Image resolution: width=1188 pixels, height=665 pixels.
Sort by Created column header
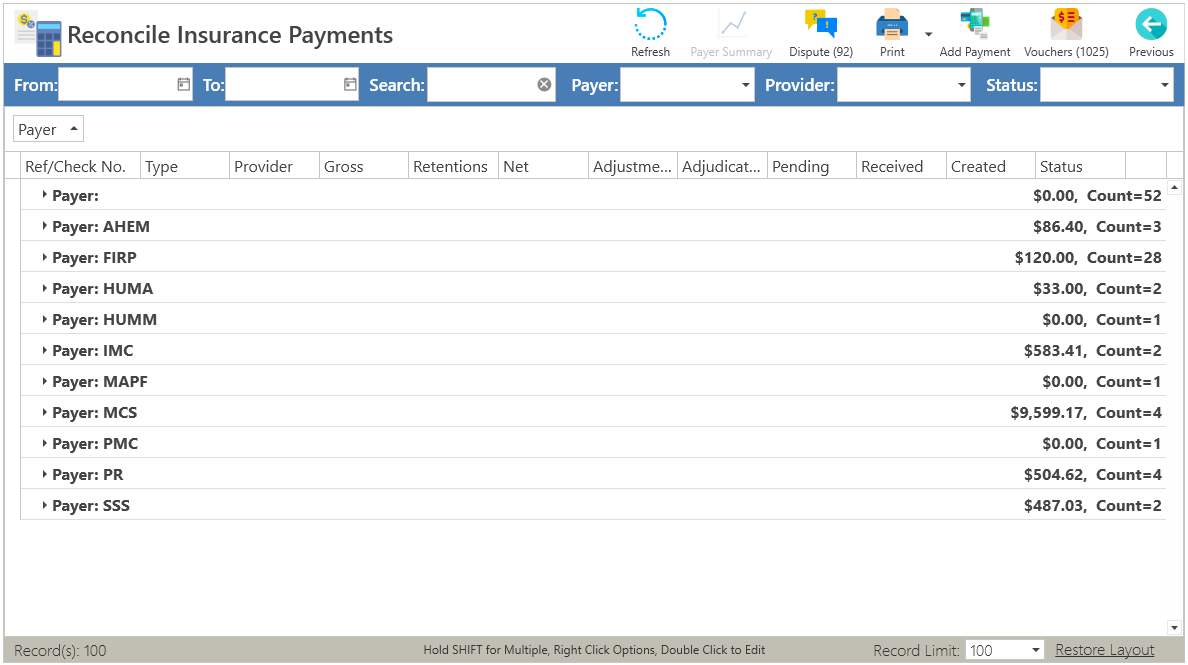(x=990, y=167)
